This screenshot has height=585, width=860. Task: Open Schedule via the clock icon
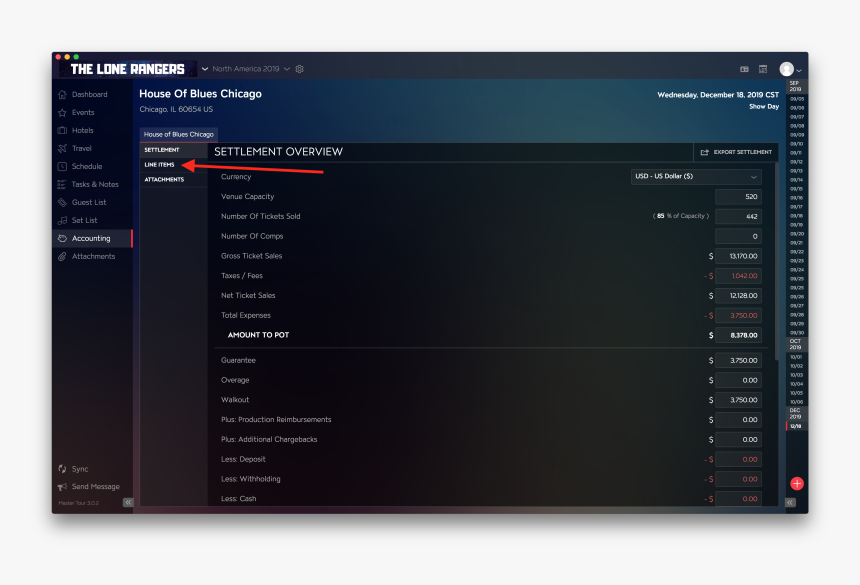click(x=62, y=167)
